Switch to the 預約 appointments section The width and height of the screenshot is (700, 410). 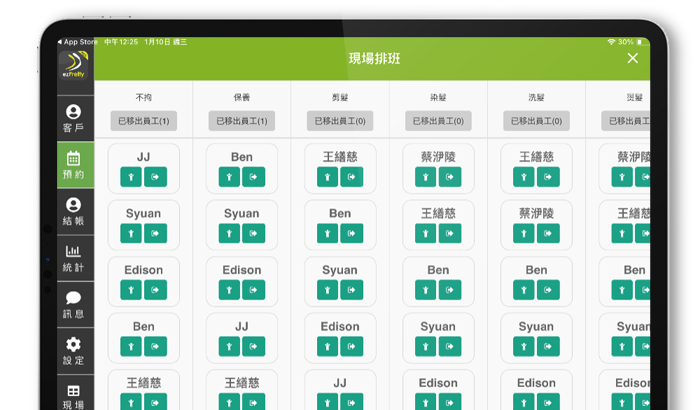click(x=74, y=165)
